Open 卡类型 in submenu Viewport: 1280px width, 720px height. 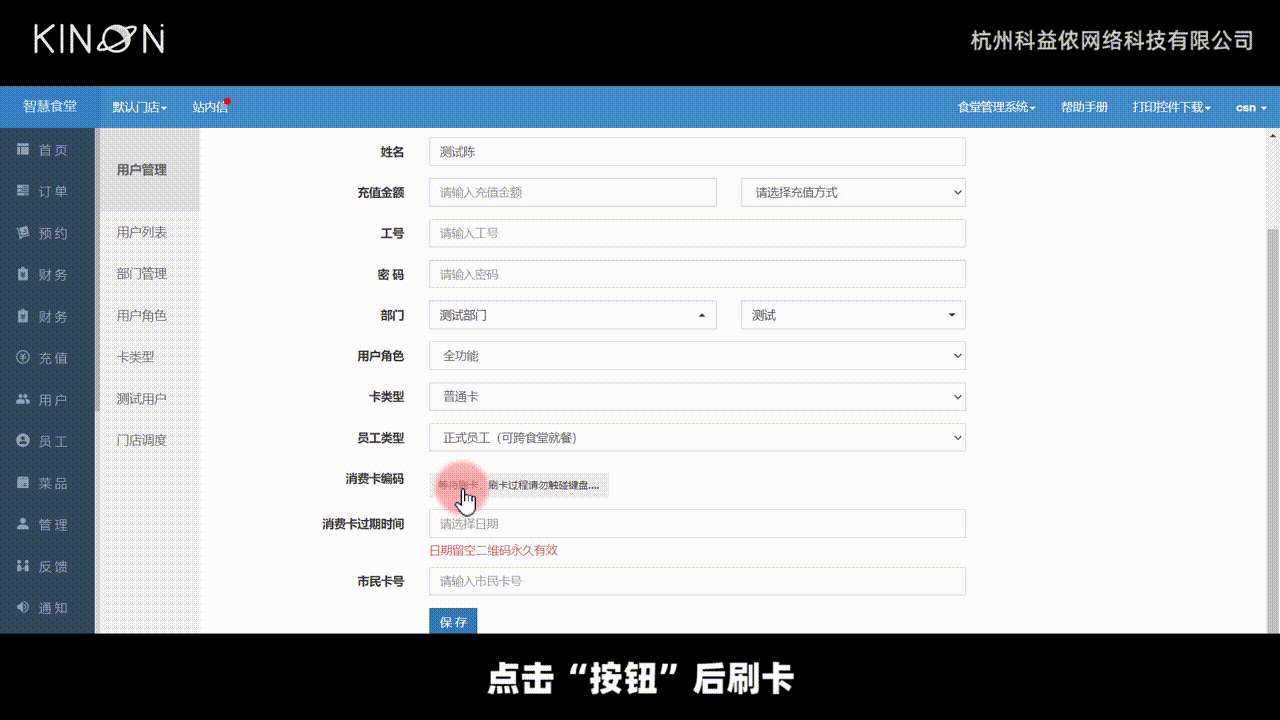tap(135, 357)
